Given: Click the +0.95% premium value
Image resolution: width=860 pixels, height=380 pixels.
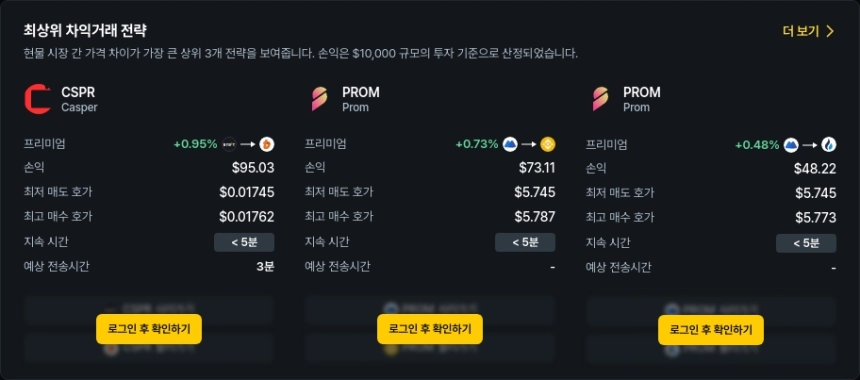Looking at the screenshot, I should (x=196, y=145).
